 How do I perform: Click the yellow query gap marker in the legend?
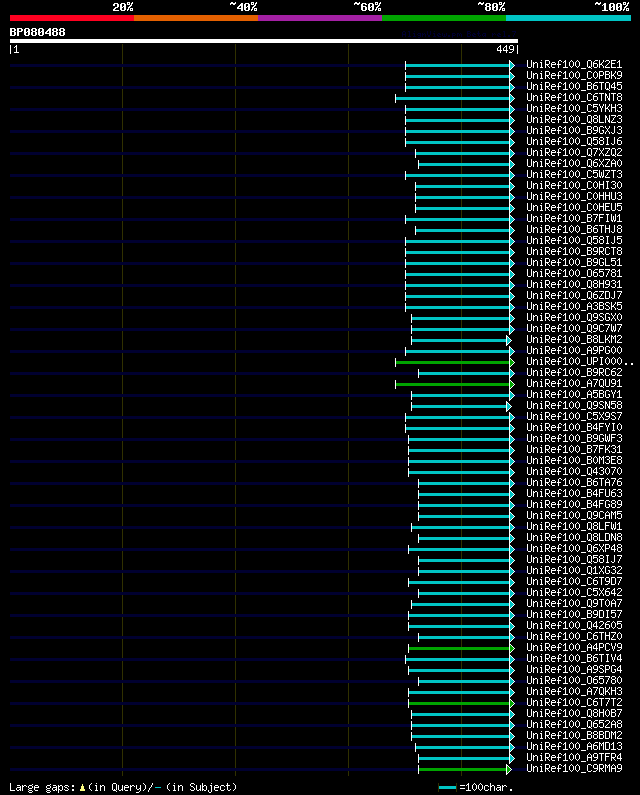point(82,787)
